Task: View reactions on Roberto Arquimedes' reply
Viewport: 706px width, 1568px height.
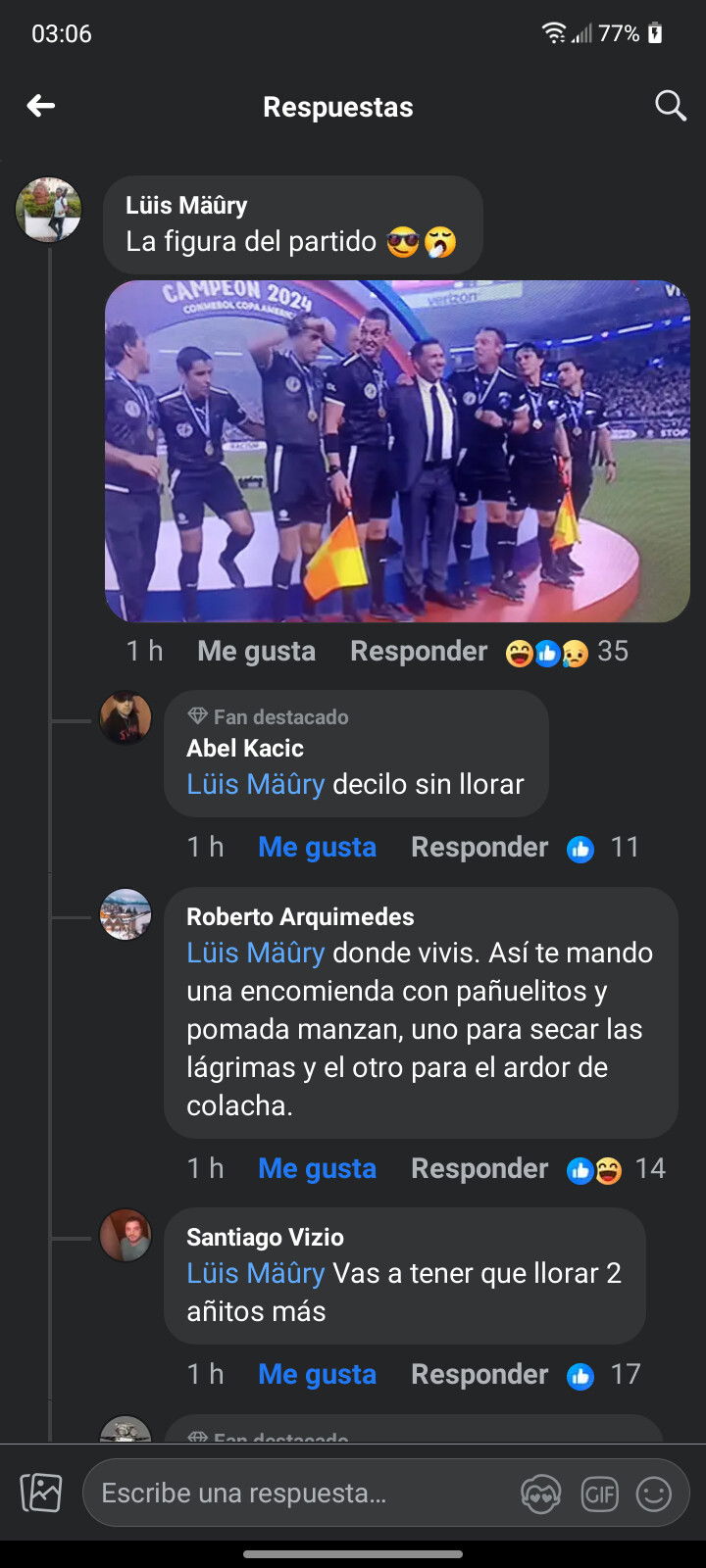Action: (616, 1169)
